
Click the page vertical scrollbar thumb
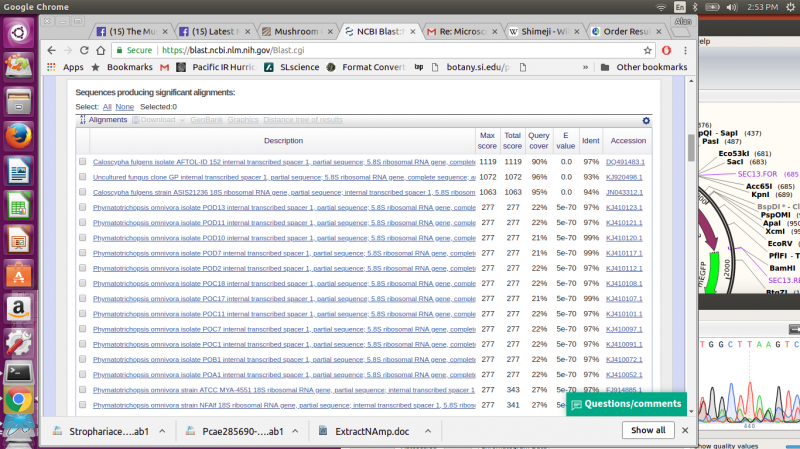(x=691, y=147)
